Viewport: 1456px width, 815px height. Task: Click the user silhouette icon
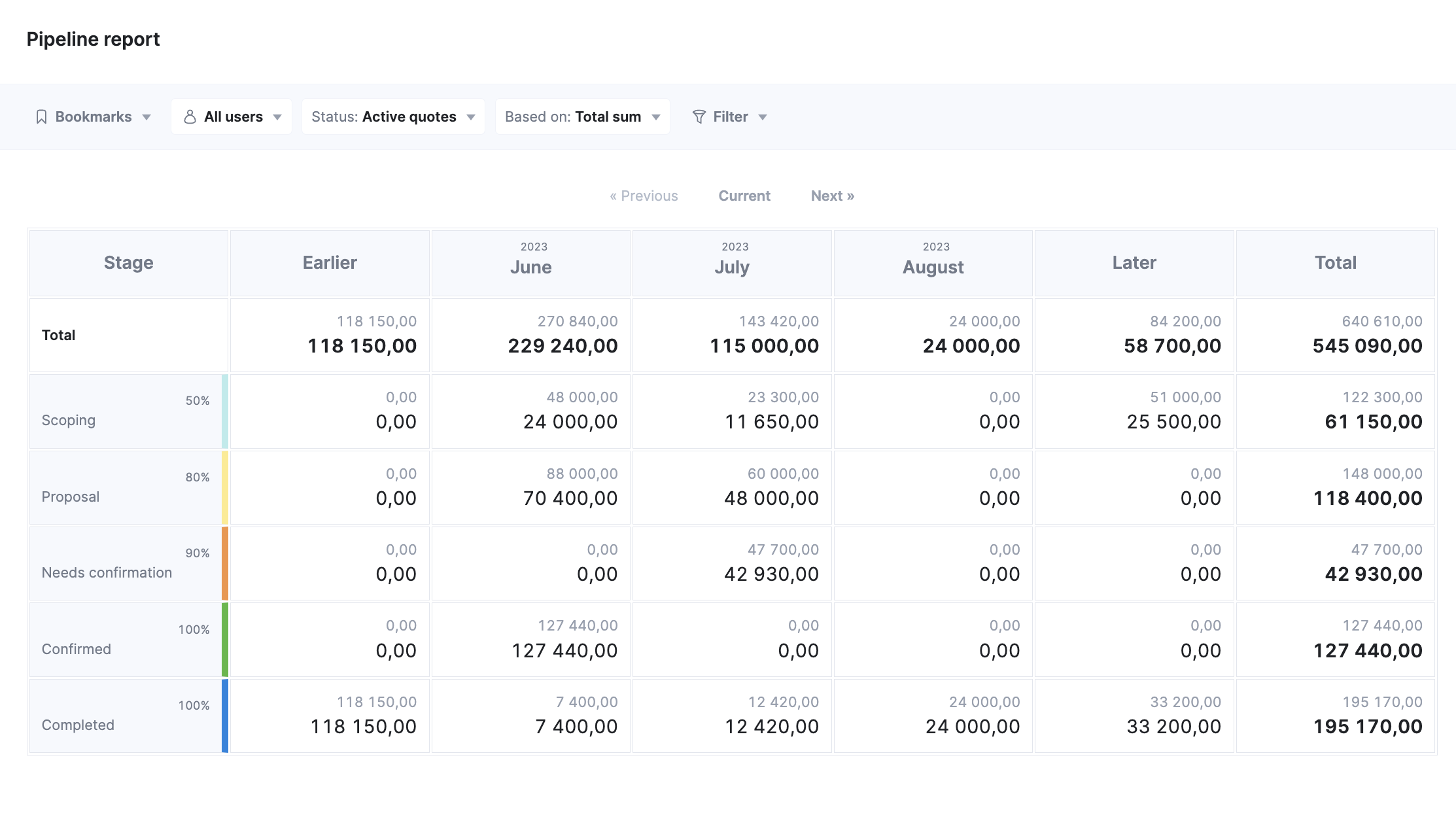point(190,117)
